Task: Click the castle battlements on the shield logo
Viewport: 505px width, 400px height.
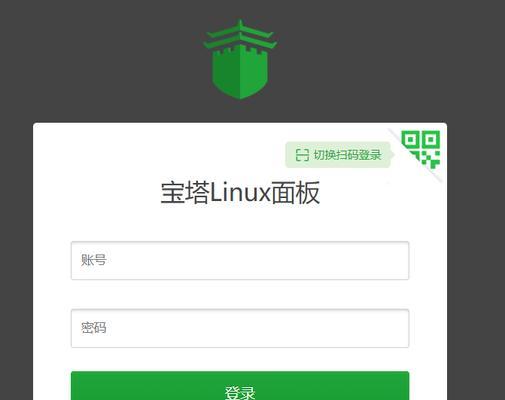Action: point(240,51)
